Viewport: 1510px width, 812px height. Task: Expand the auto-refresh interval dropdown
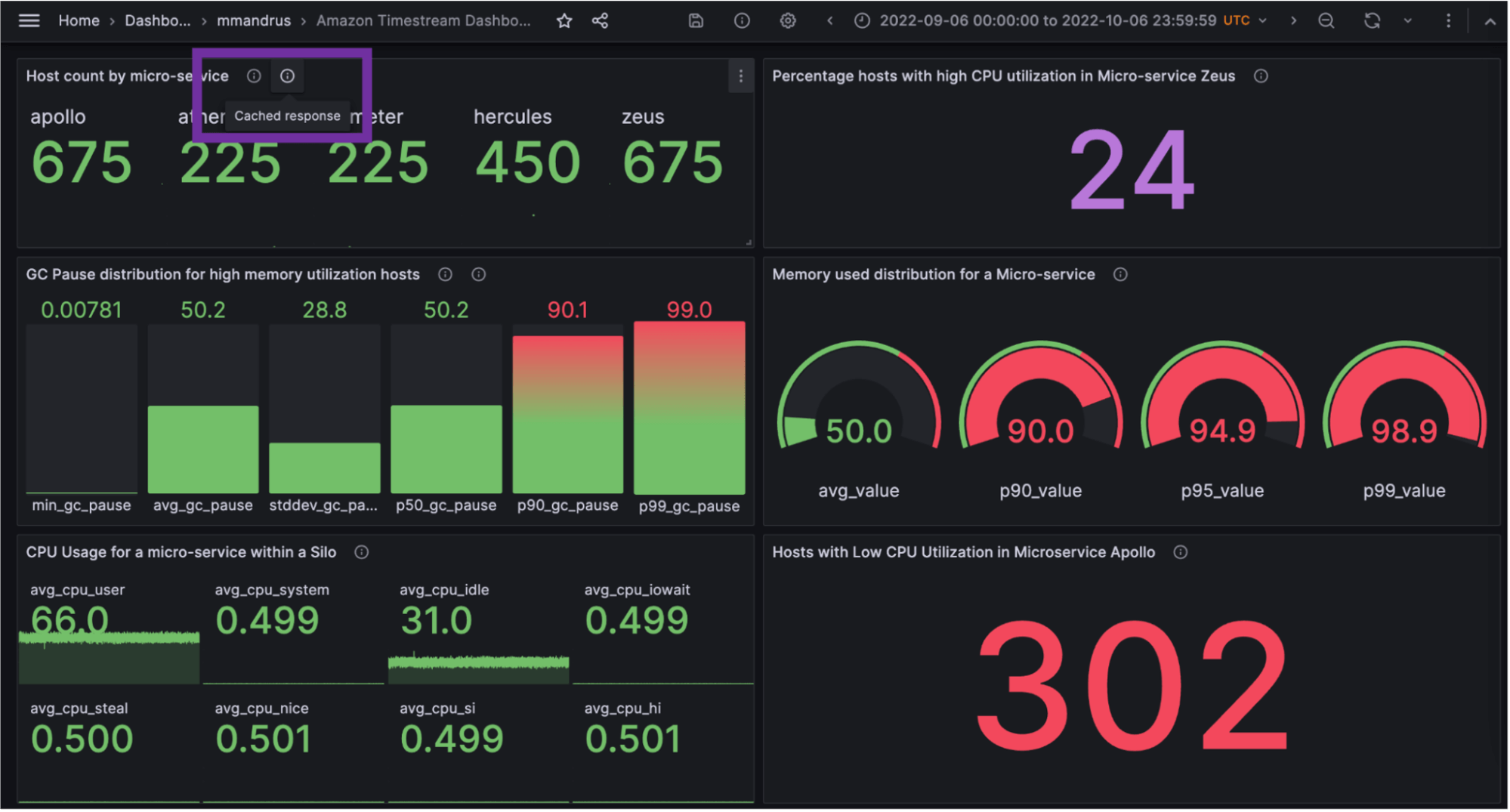tap(1407, 20)
